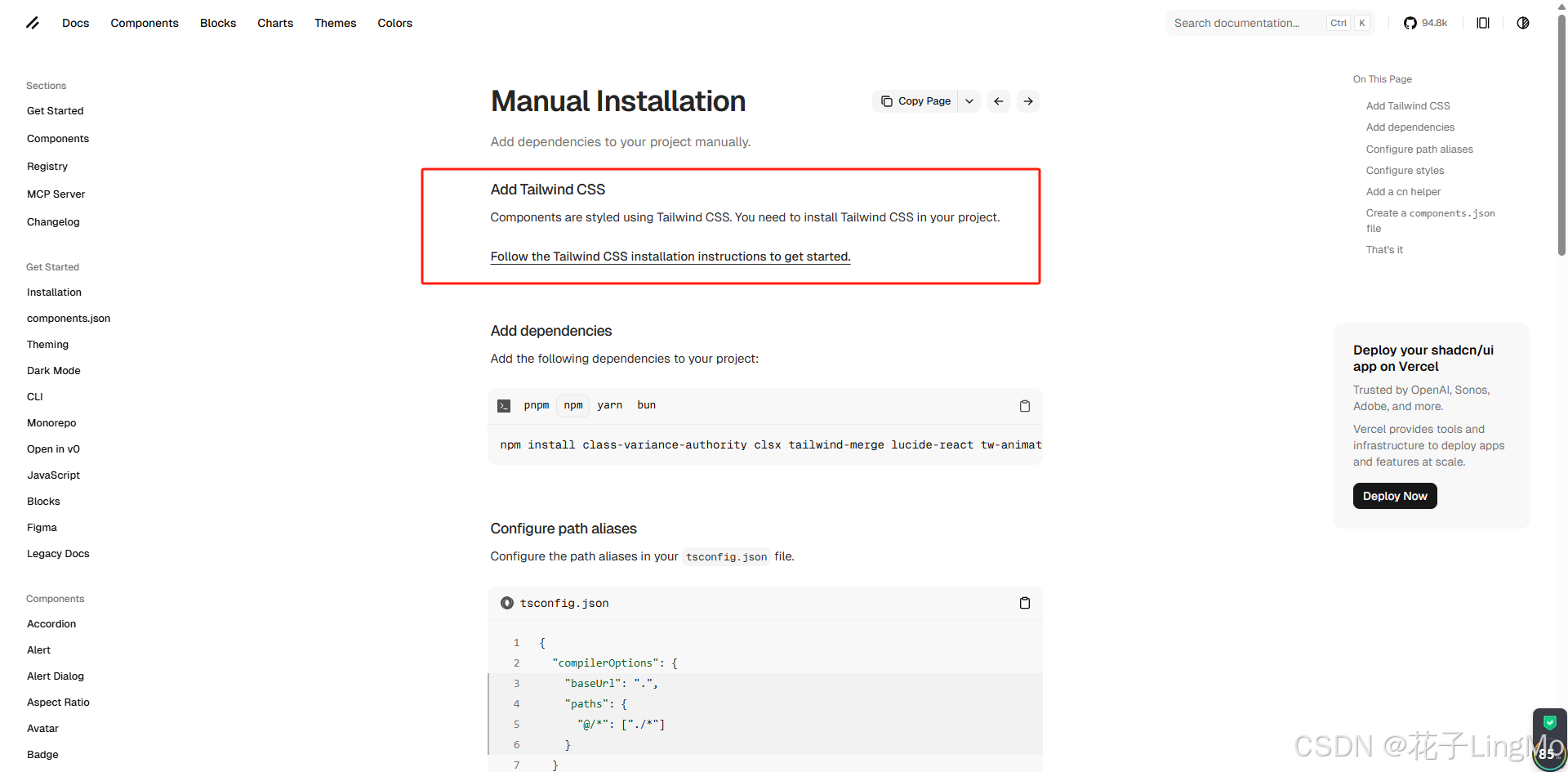The image size is (1568, 772).
Task: Click the tsconfig.json file icon
Action: pyautogui.click(x=507, y=603)
